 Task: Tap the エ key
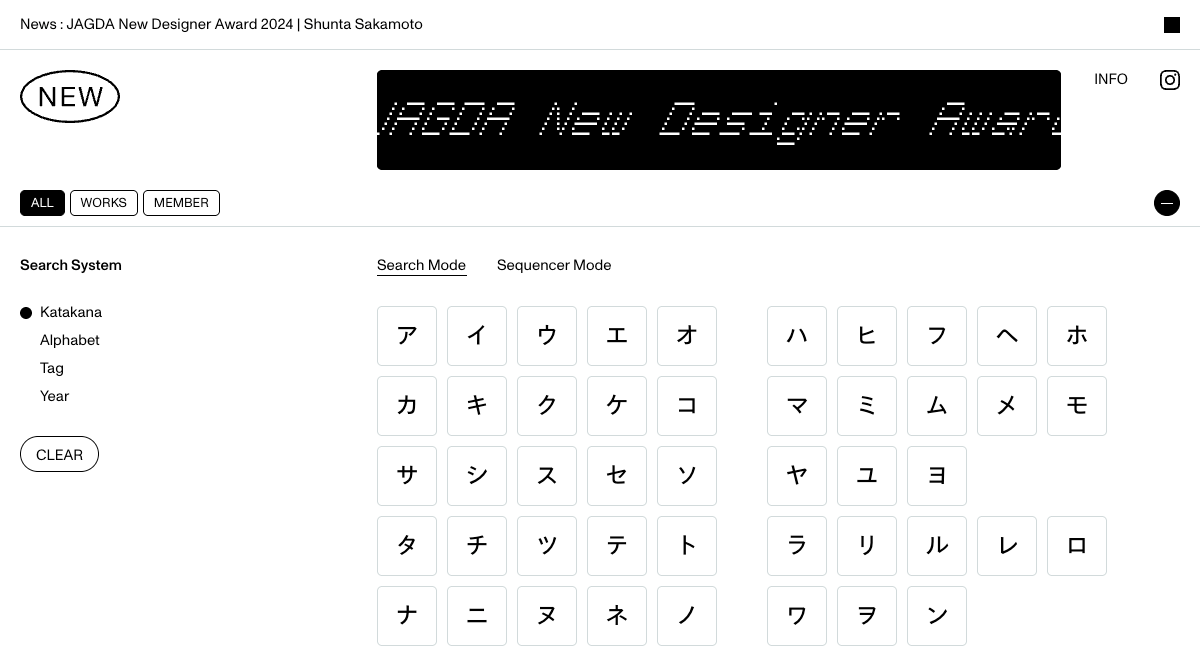point(617,336)
